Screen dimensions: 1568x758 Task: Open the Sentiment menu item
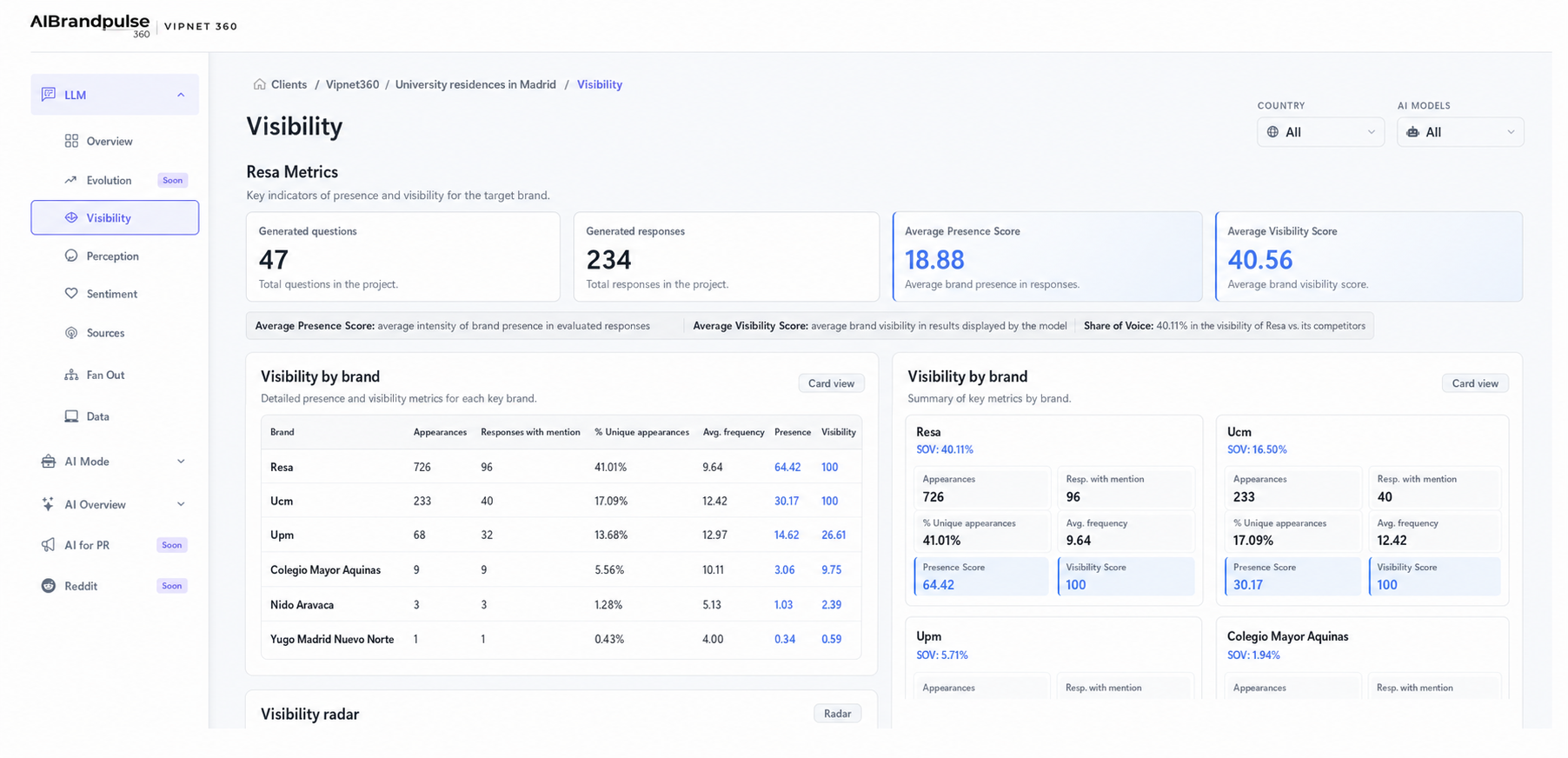[115, 294]
